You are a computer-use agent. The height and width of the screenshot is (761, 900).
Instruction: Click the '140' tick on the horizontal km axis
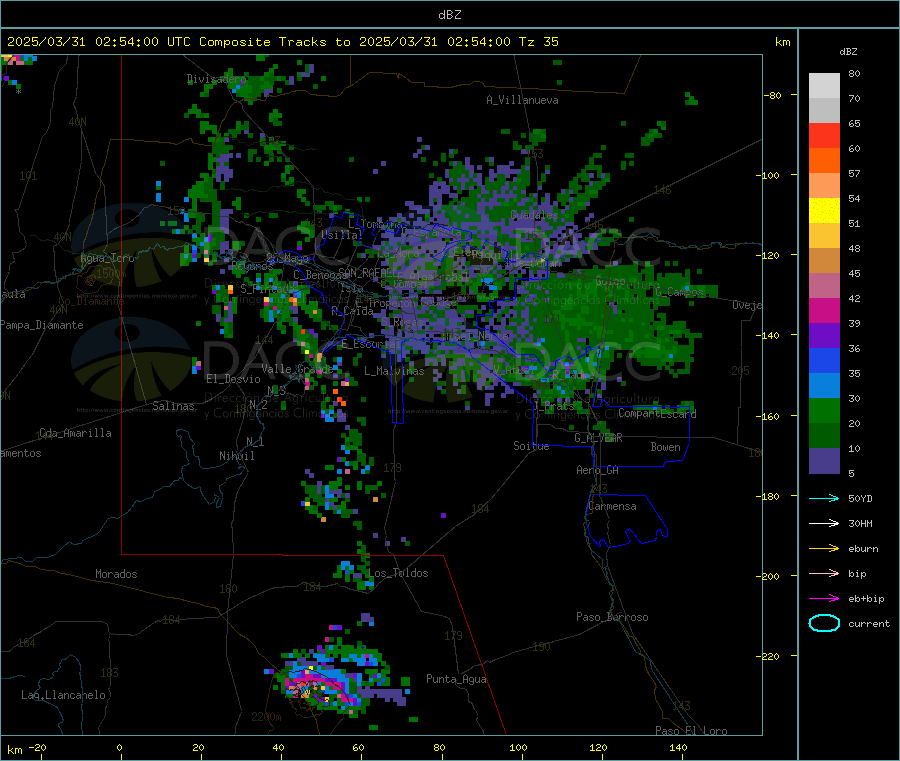pyautogui.click(x=678, y=747)
